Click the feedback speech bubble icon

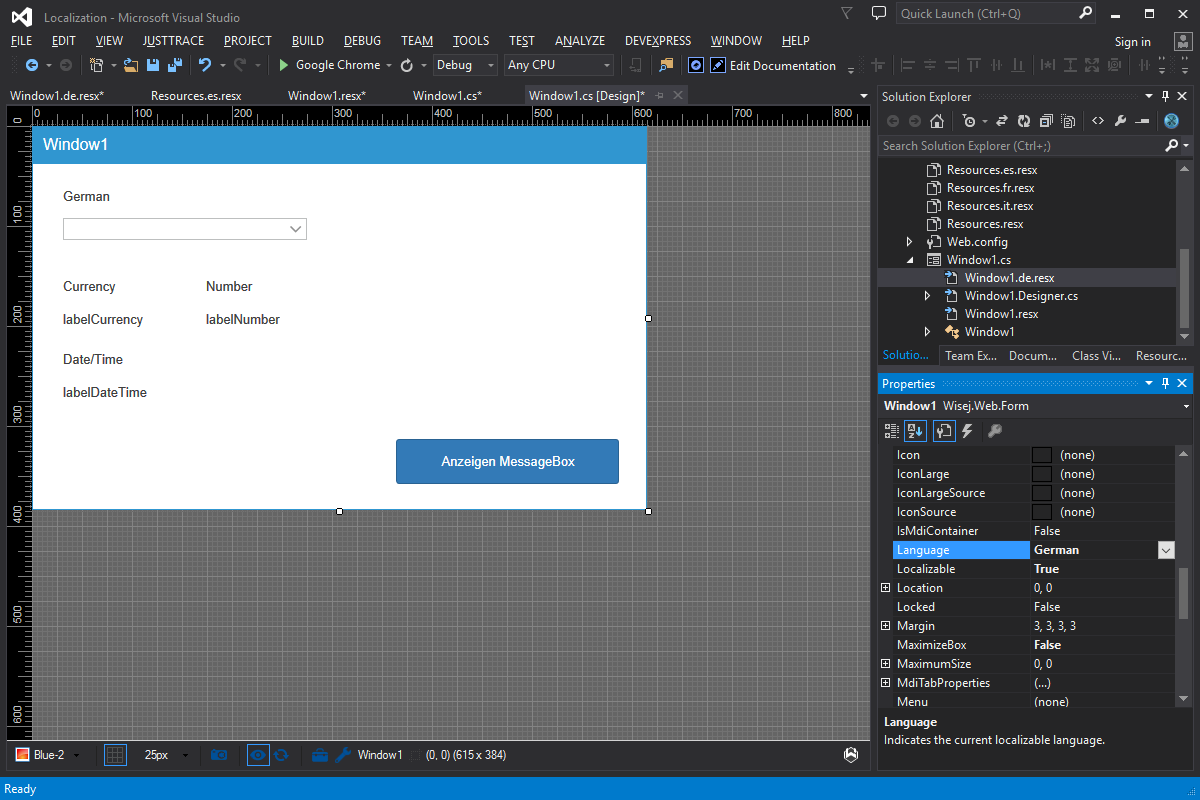(x=879, y=14)
